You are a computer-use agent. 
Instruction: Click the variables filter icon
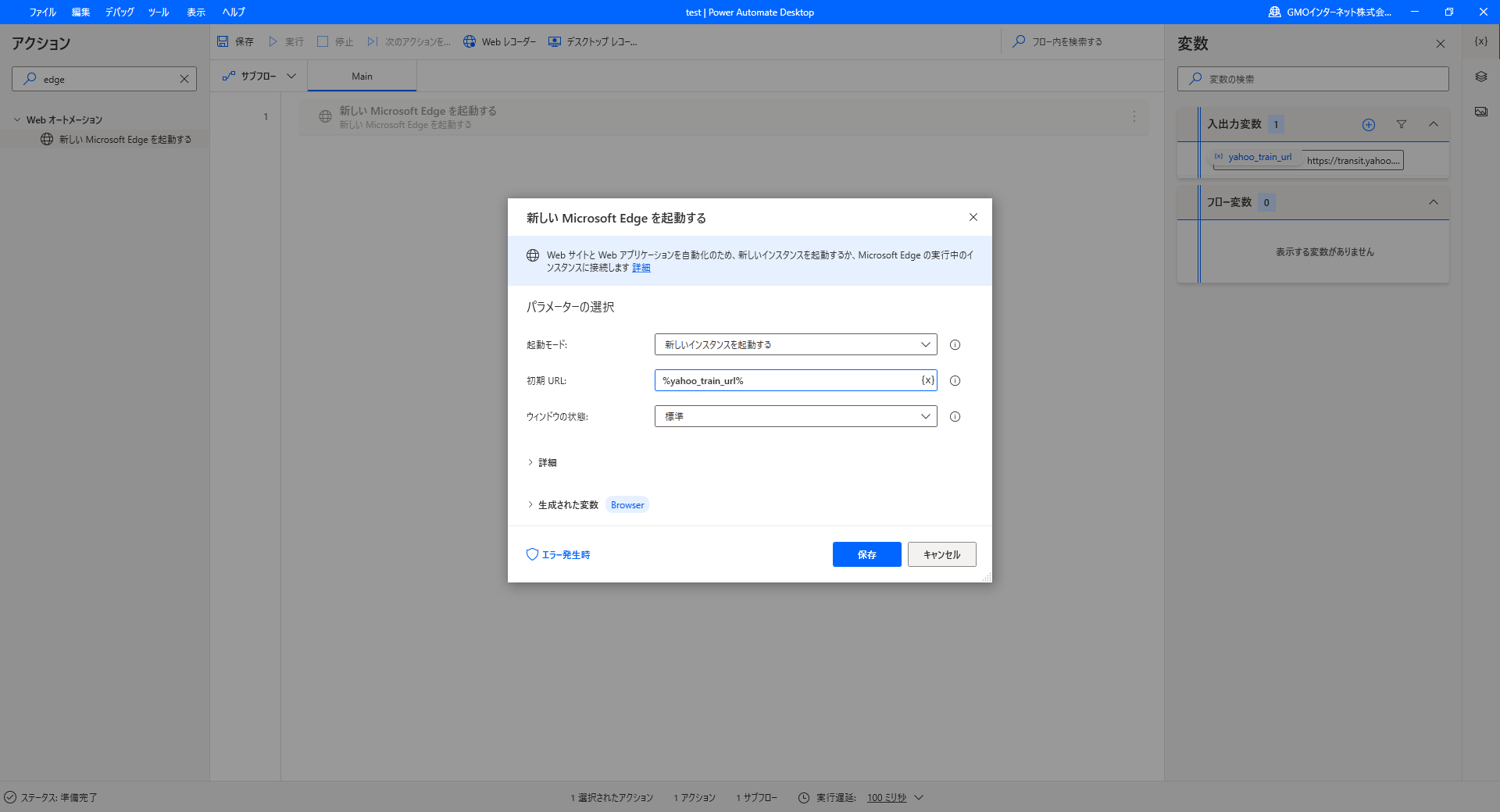tap(1402, 124)
